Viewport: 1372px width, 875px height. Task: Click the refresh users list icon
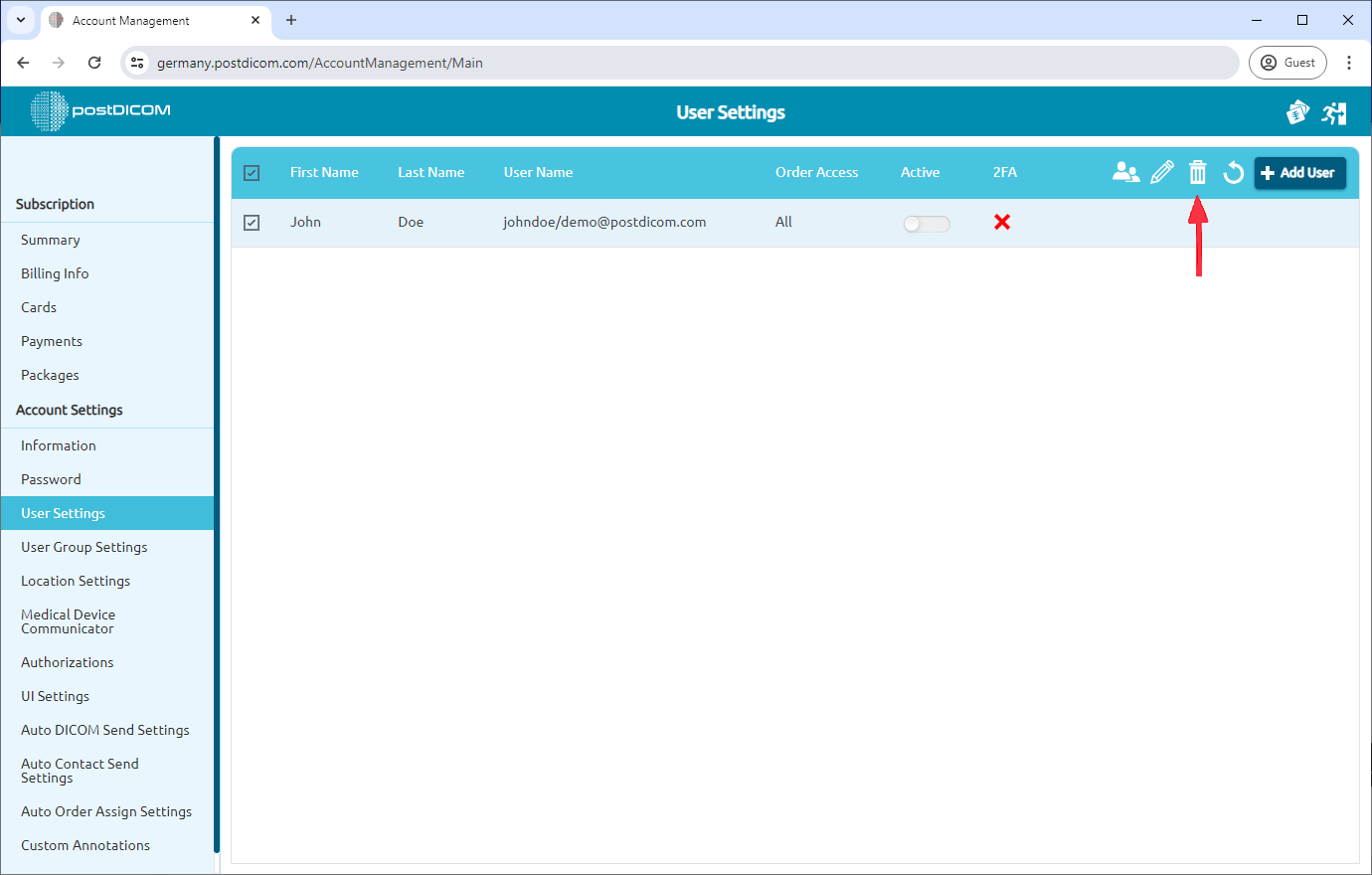pyautogui.click(x=1233, y=172)
